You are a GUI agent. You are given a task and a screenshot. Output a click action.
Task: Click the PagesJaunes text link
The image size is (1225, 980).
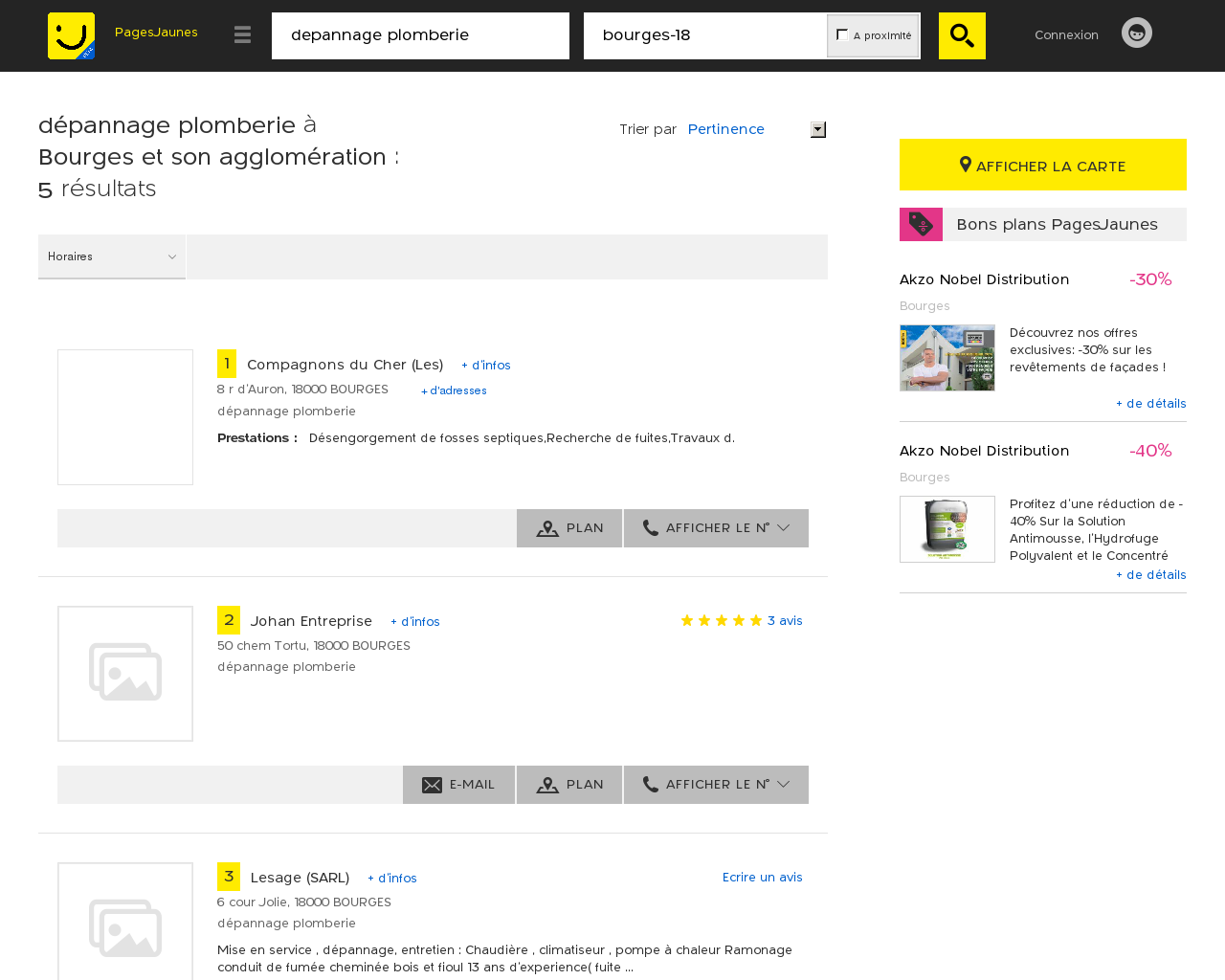(156, 33)
